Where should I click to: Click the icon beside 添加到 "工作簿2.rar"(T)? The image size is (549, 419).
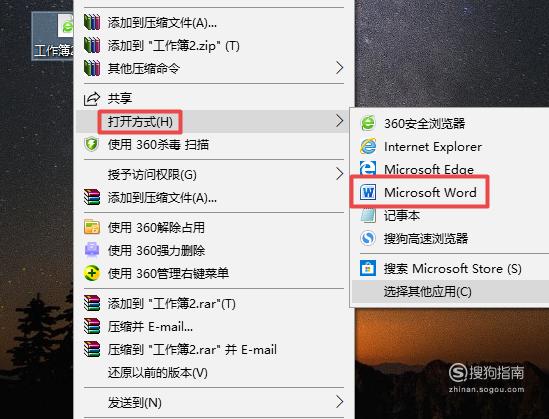pyautogui.click(x=92, y=303)
